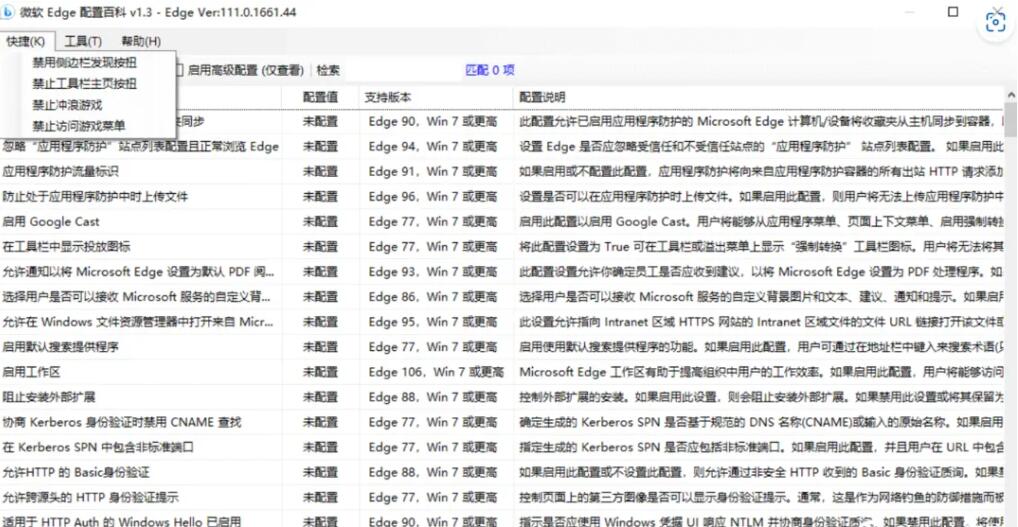Select the 启用默认搜索提供程序 row
Image resolution: width=1018 pixels, height=527 pixels.
pos(503,347)
